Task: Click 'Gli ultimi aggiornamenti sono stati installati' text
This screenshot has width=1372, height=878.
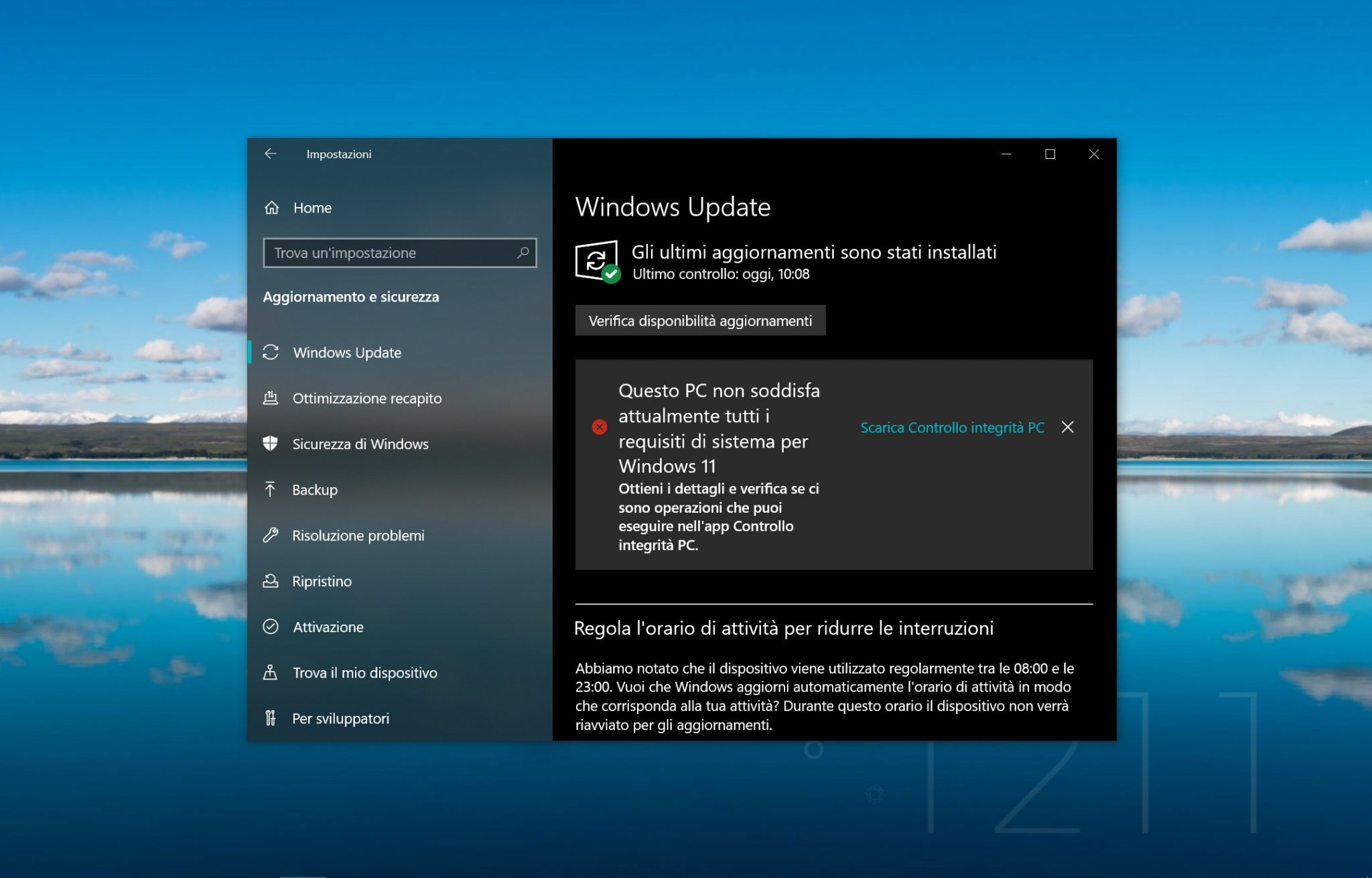Action: (814, 252)
